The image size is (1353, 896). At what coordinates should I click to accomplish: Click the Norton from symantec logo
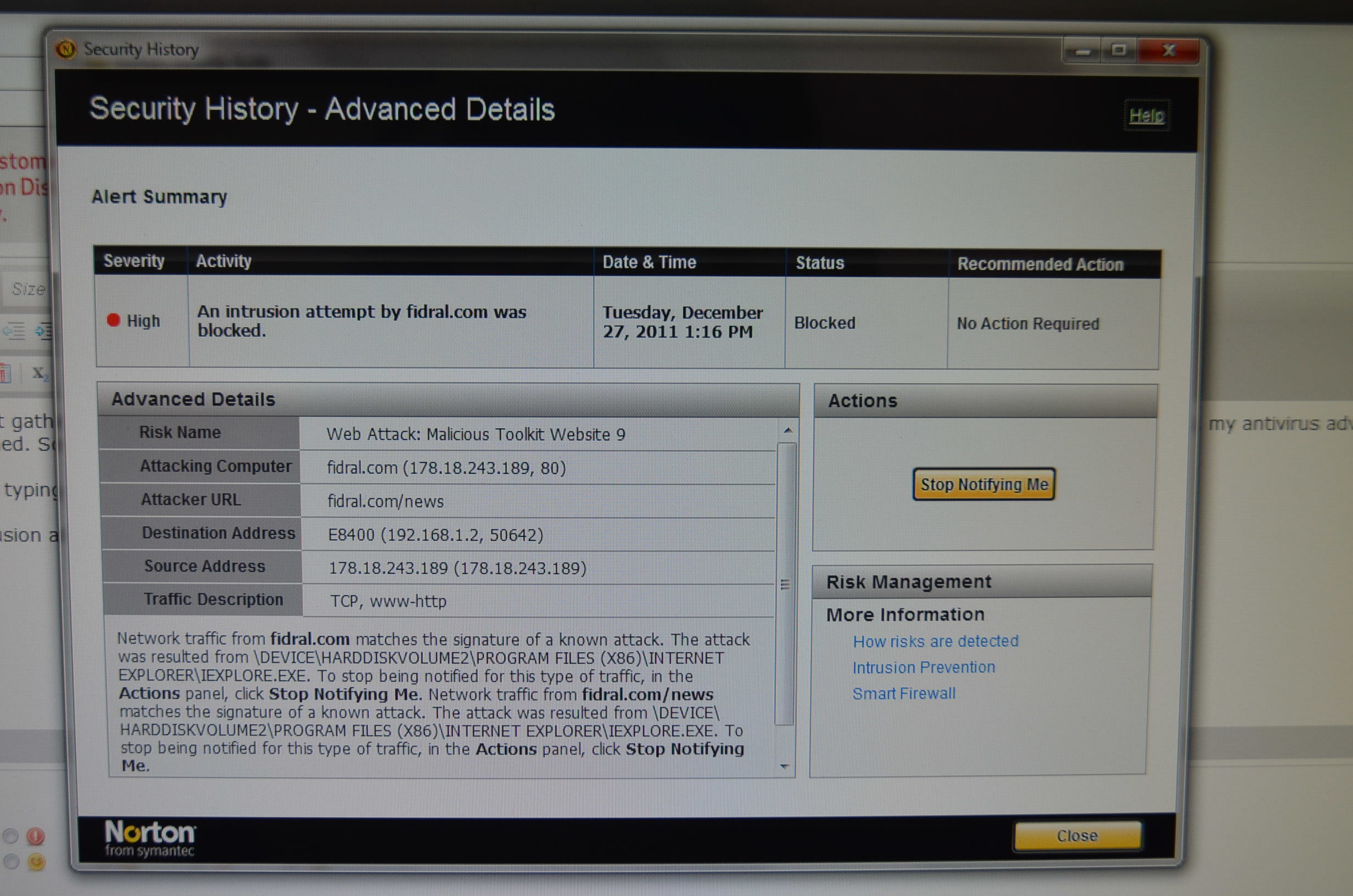pyautogui.click(x=150, y=838)
